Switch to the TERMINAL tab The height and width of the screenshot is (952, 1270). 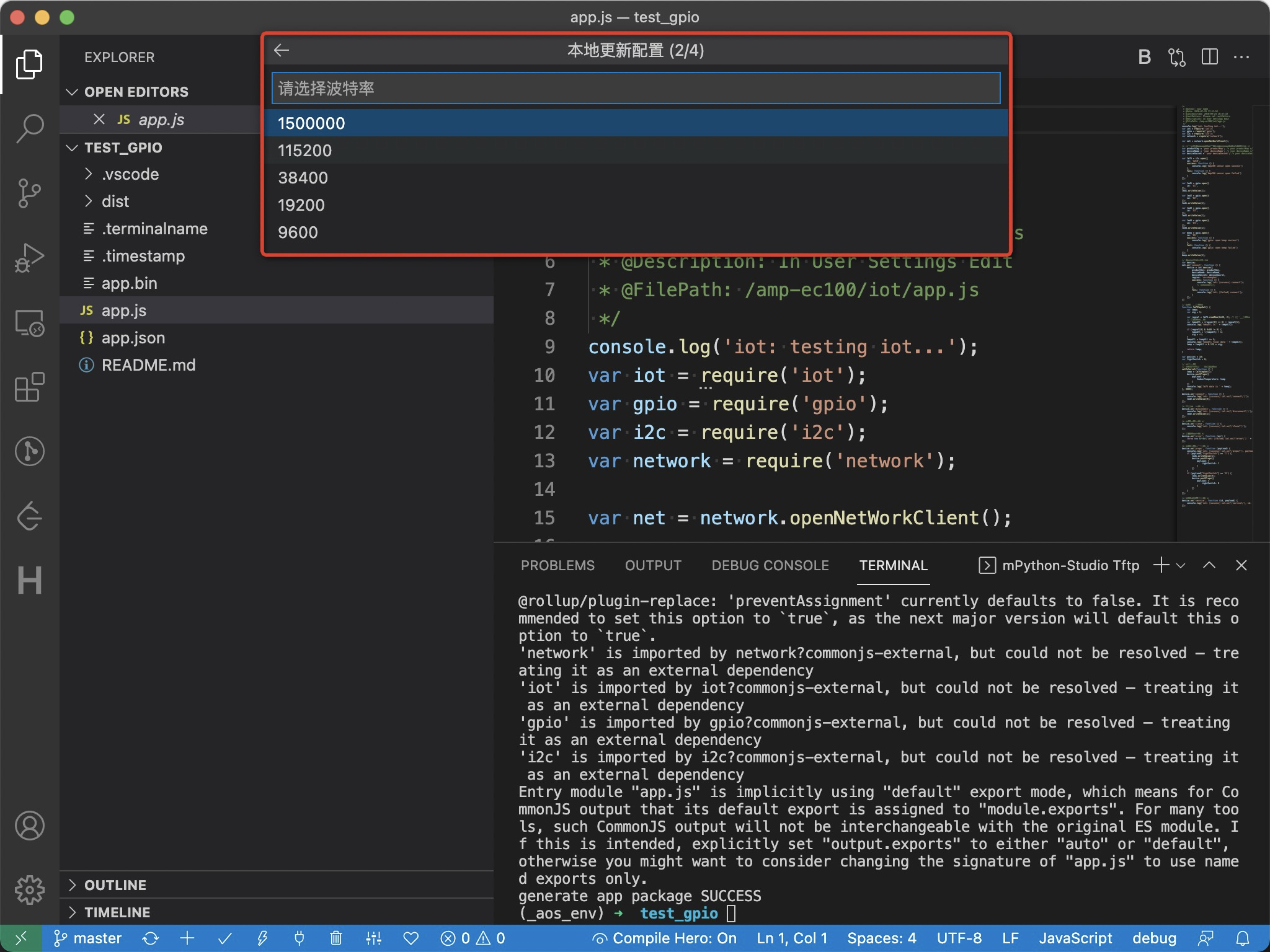click(893, 565)
